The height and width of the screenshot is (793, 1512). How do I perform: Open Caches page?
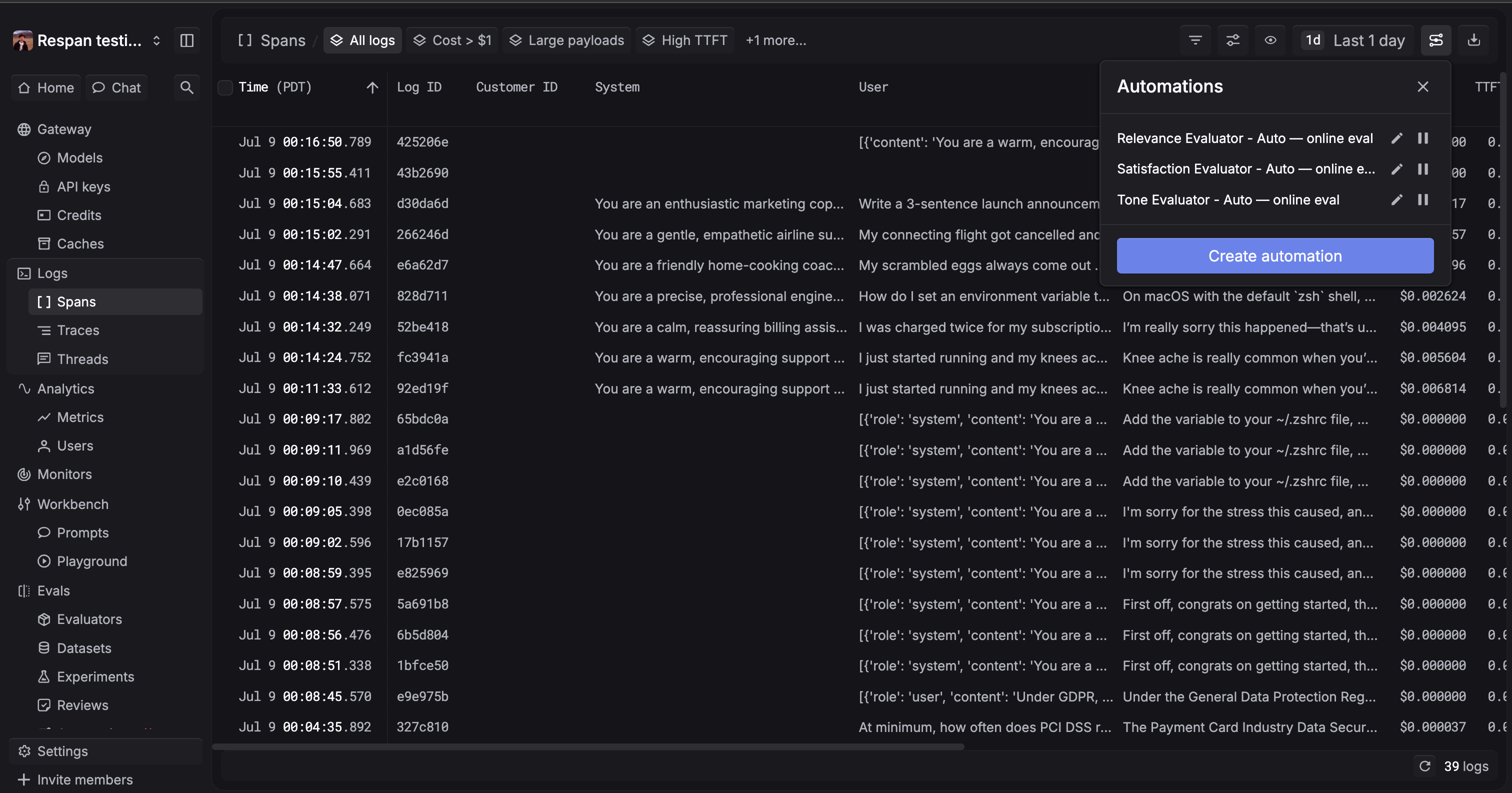(x=80, y=243)
